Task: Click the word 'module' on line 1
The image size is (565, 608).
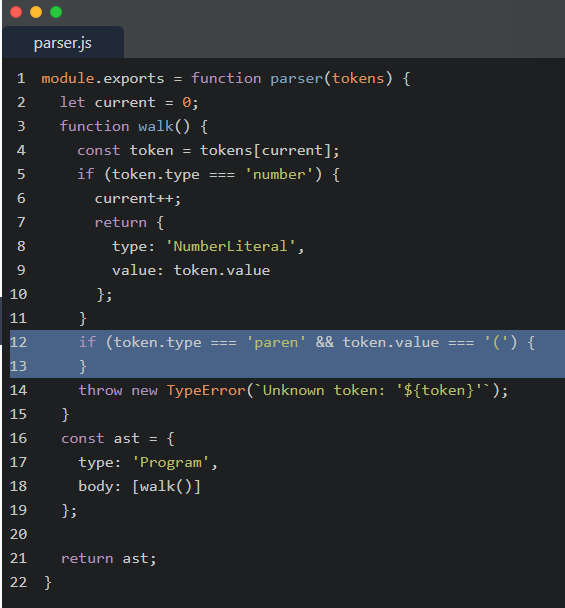Action: tap(68, 79)
